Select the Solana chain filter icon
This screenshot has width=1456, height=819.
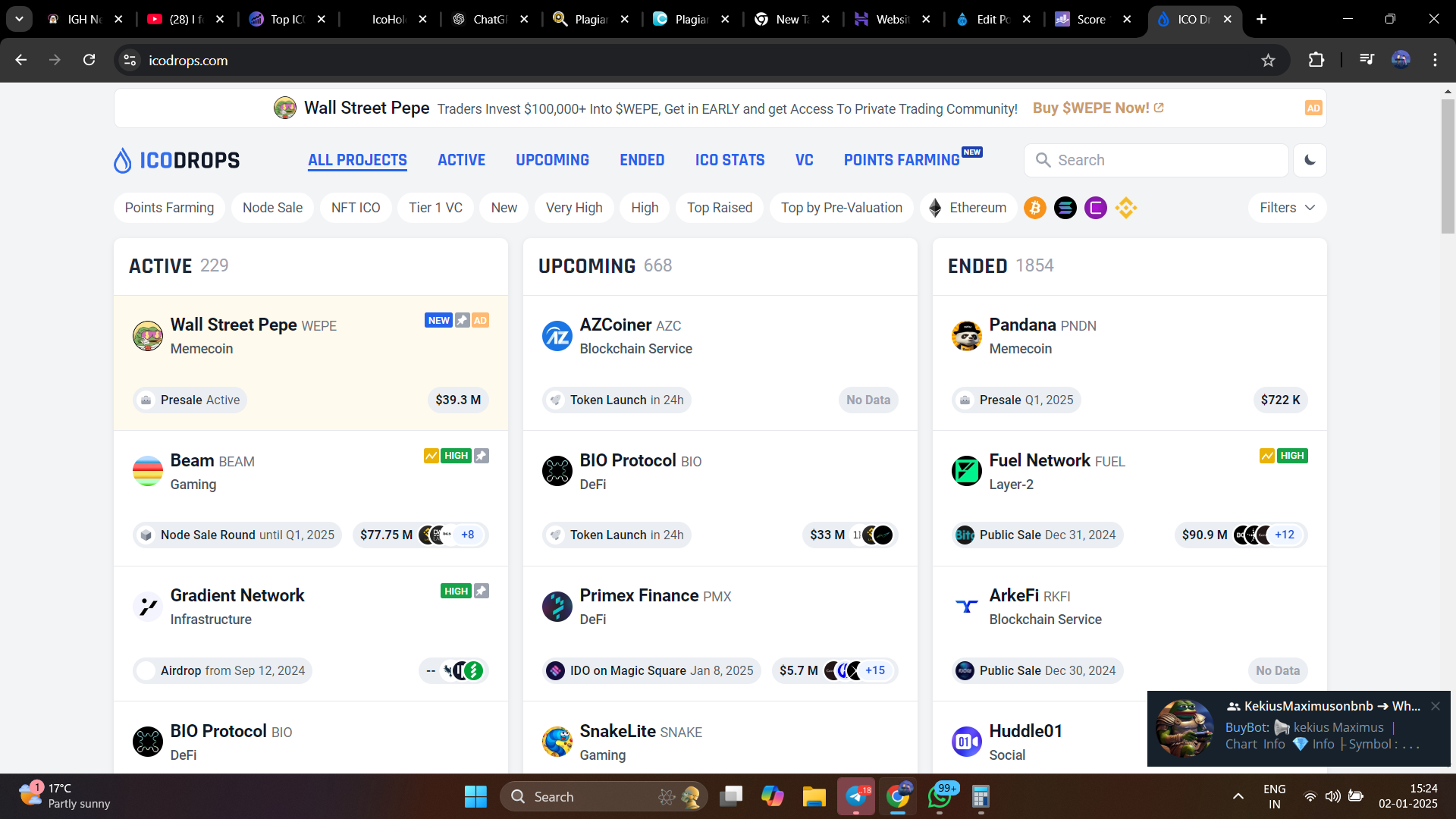[x=1065, y=207]
